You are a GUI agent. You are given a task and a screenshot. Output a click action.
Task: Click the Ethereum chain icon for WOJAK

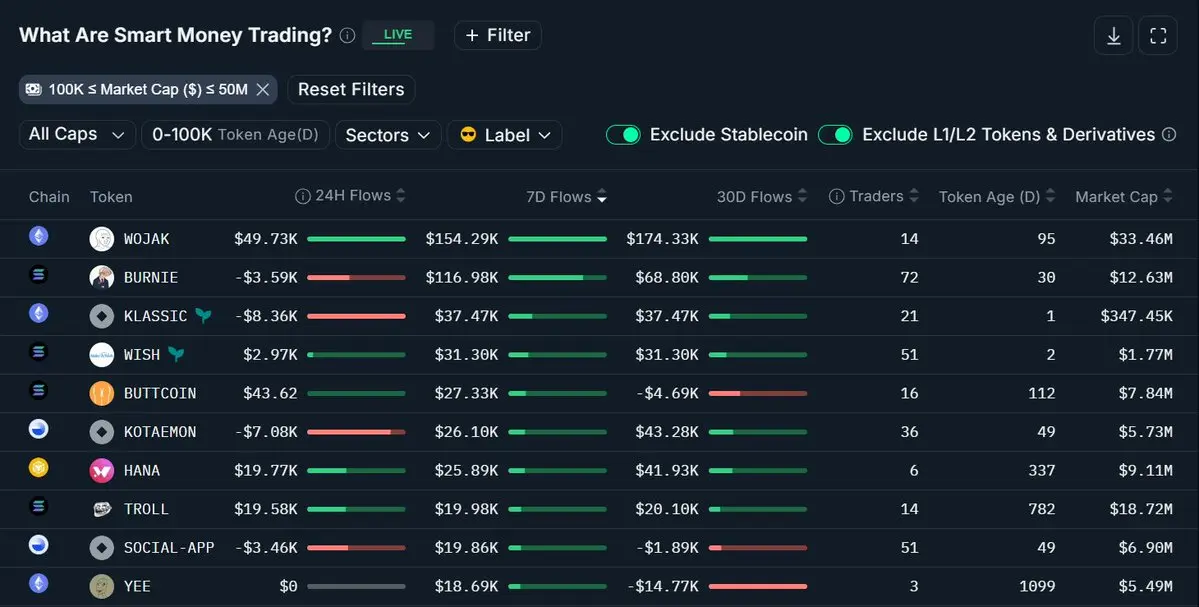pyautogui.click(x=38, y=235)
